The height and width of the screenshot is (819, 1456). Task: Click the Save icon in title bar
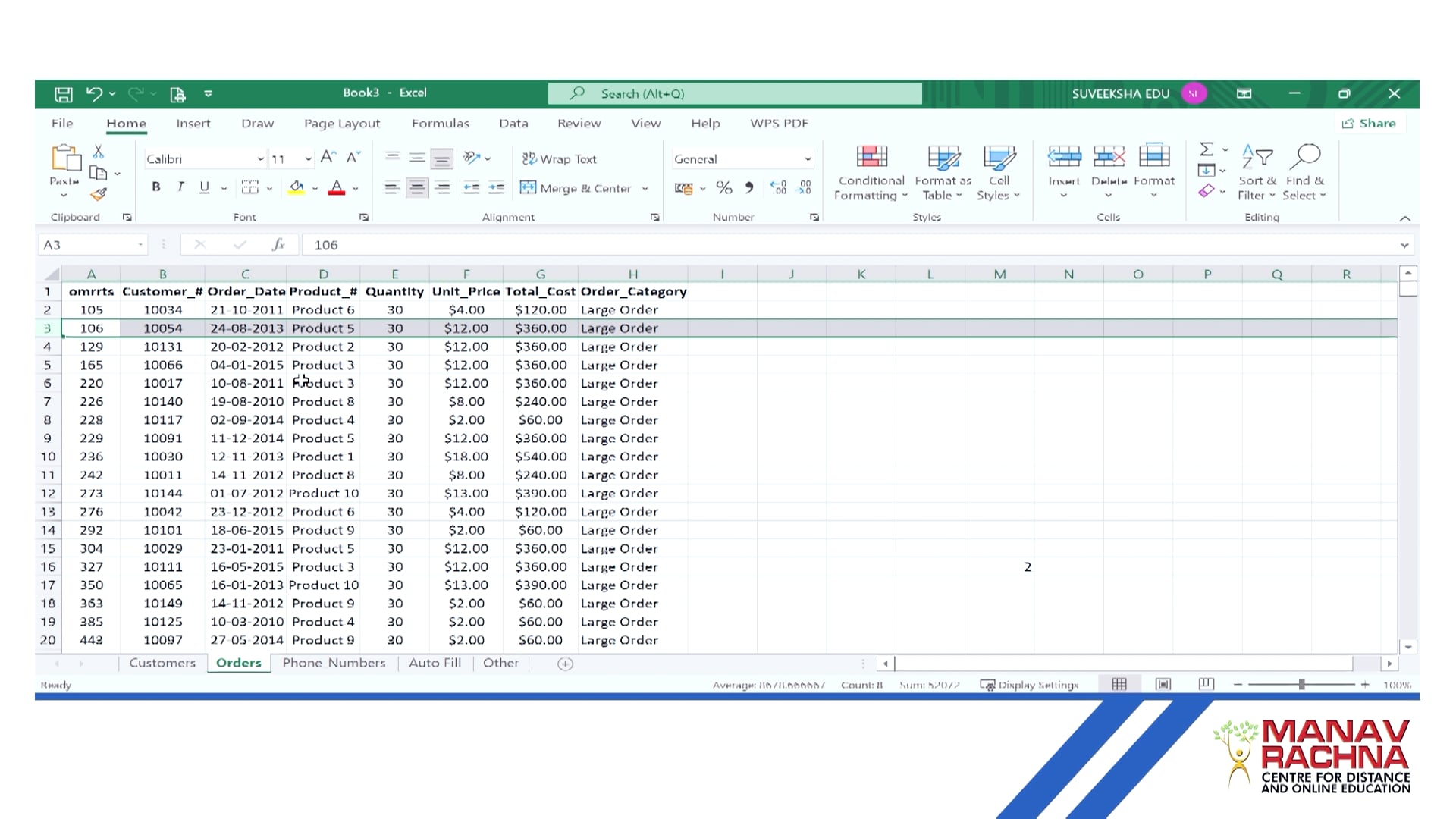coord(63,94)
